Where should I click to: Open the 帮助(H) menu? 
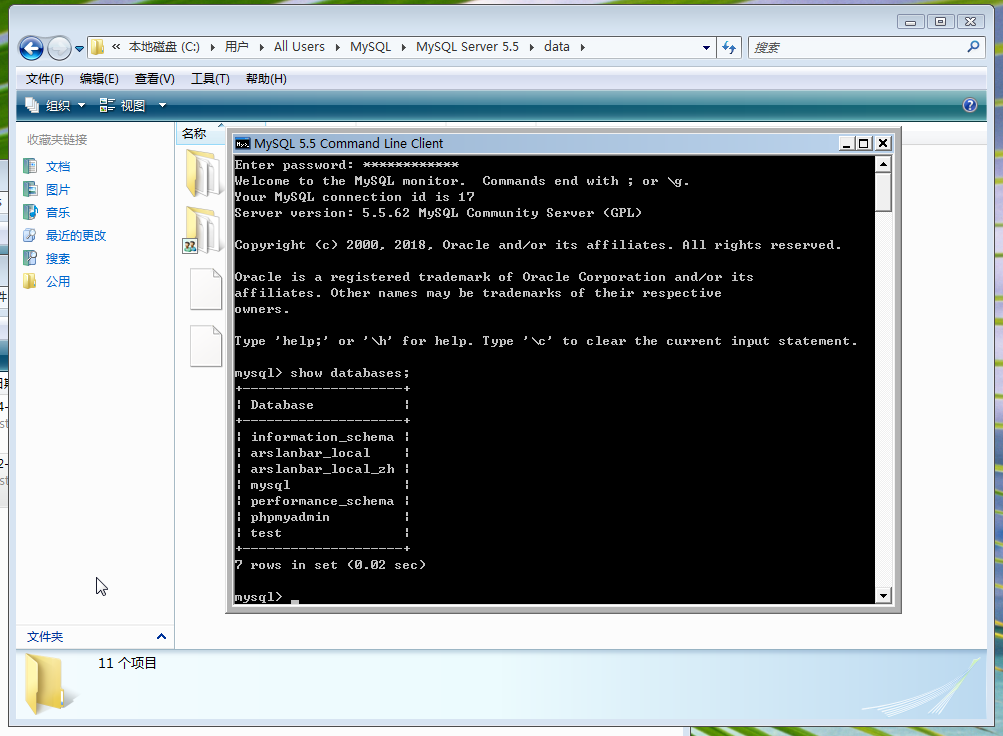tap(266, 79)
